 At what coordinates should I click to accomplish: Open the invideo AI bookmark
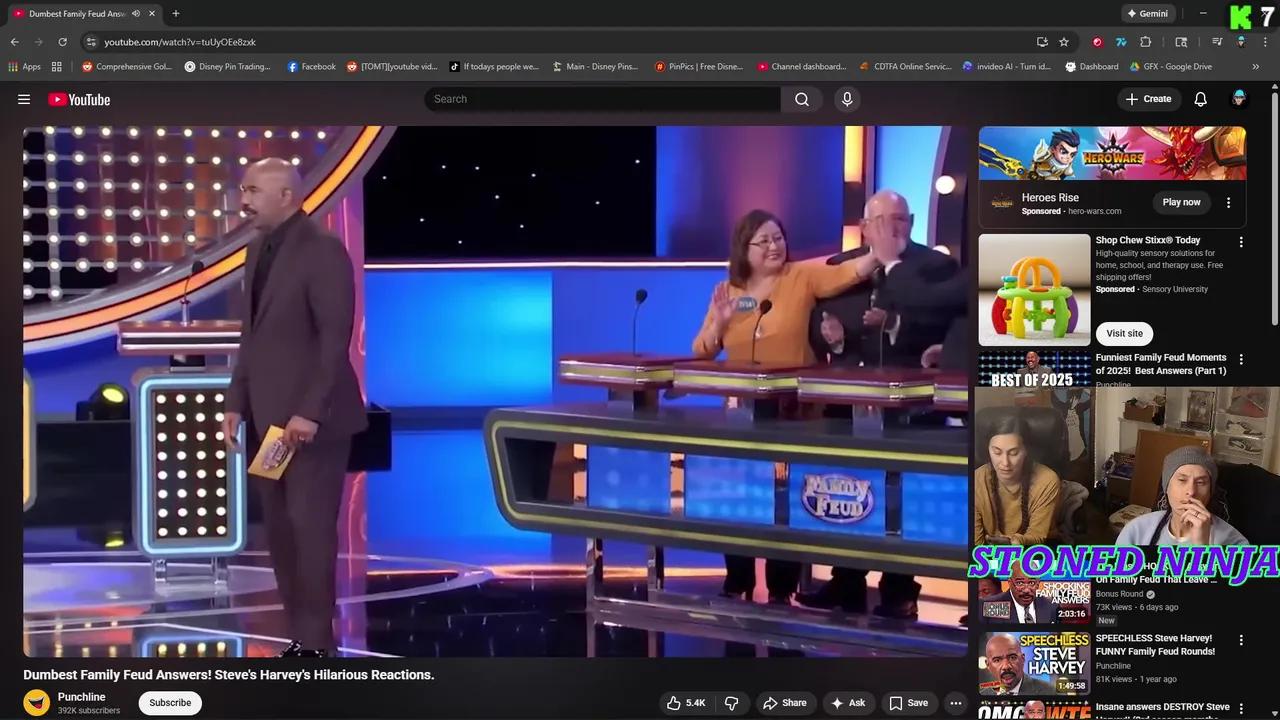point(1007,67)
